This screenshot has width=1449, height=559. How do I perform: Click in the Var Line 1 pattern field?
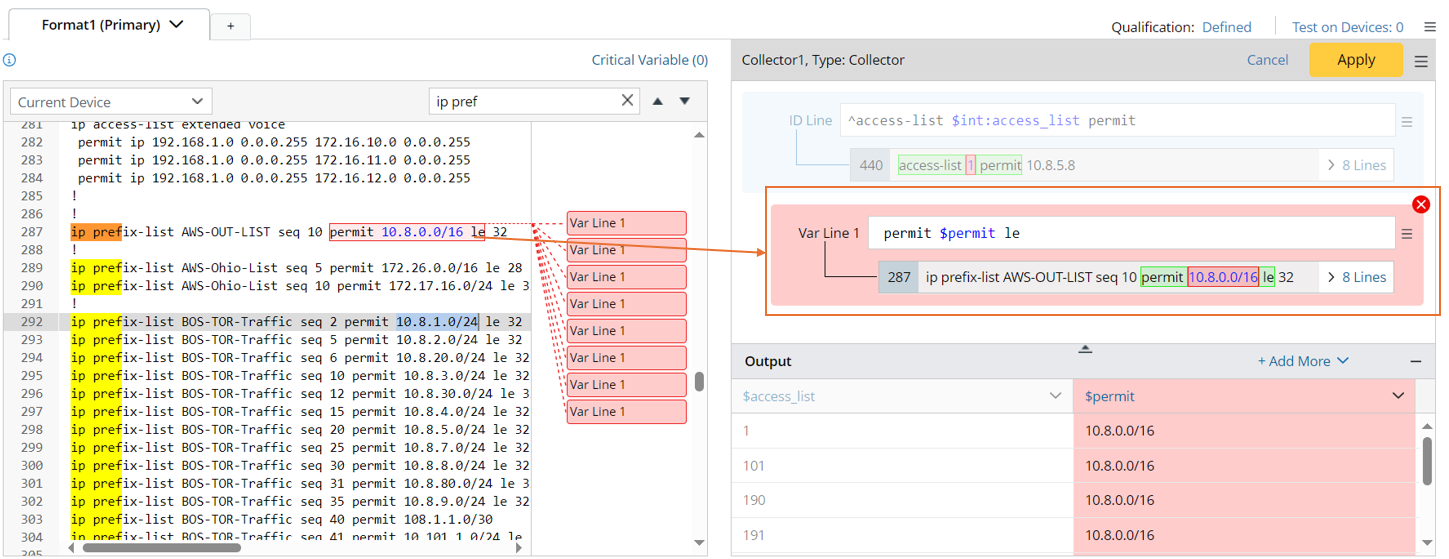1130,233
